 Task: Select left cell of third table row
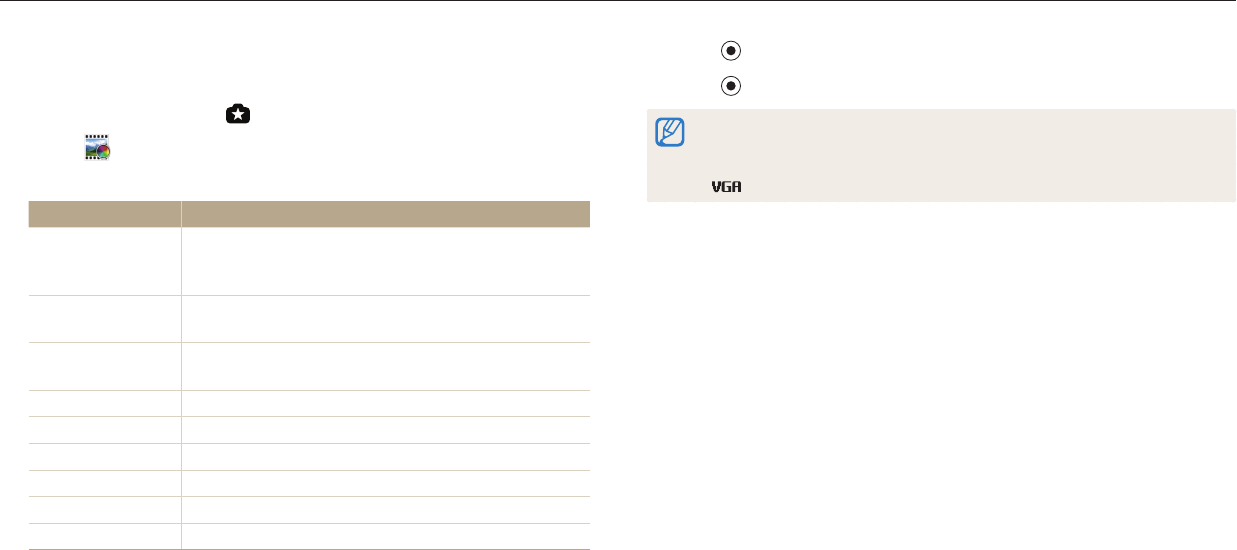[x=104, y=366]
